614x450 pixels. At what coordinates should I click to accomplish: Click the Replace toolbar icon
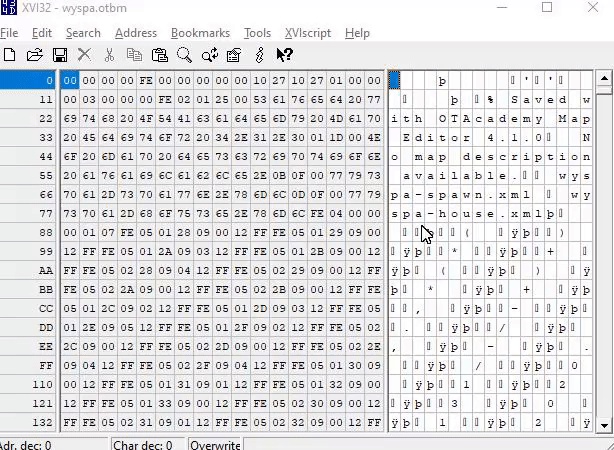[210, 55]
